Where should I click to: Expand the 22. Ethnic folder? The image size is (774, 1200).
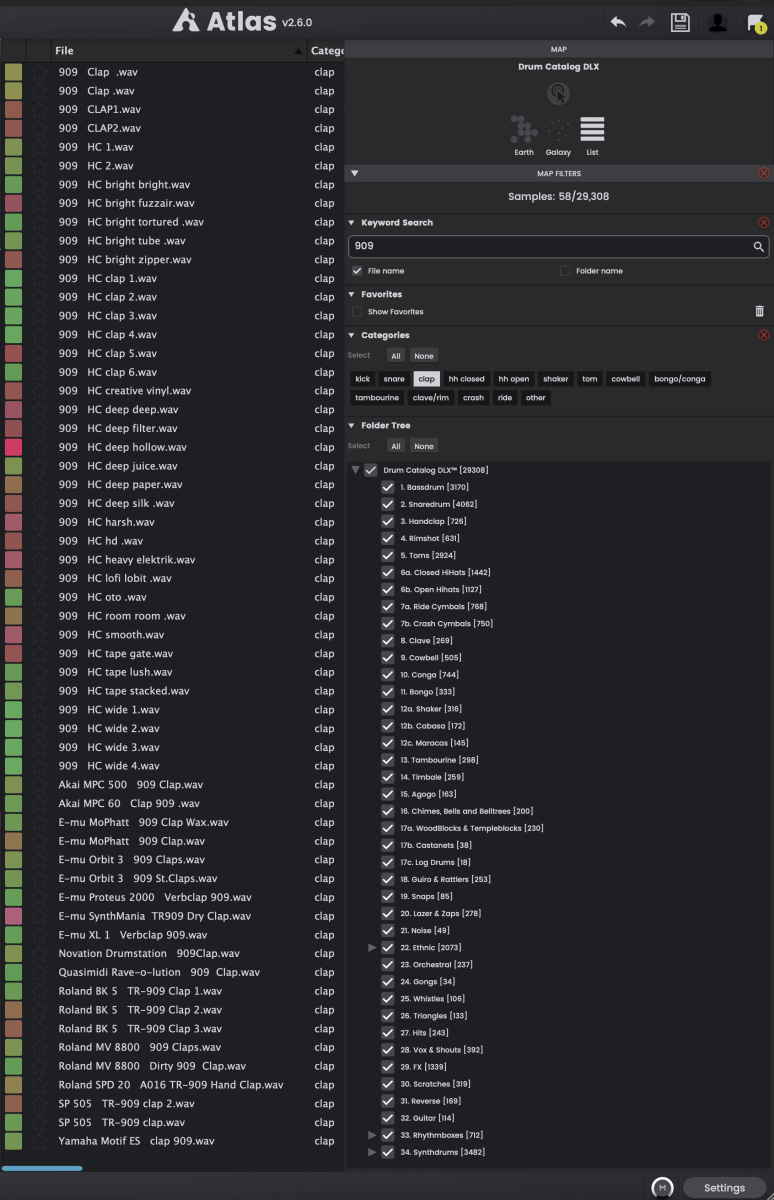point(373,947)
